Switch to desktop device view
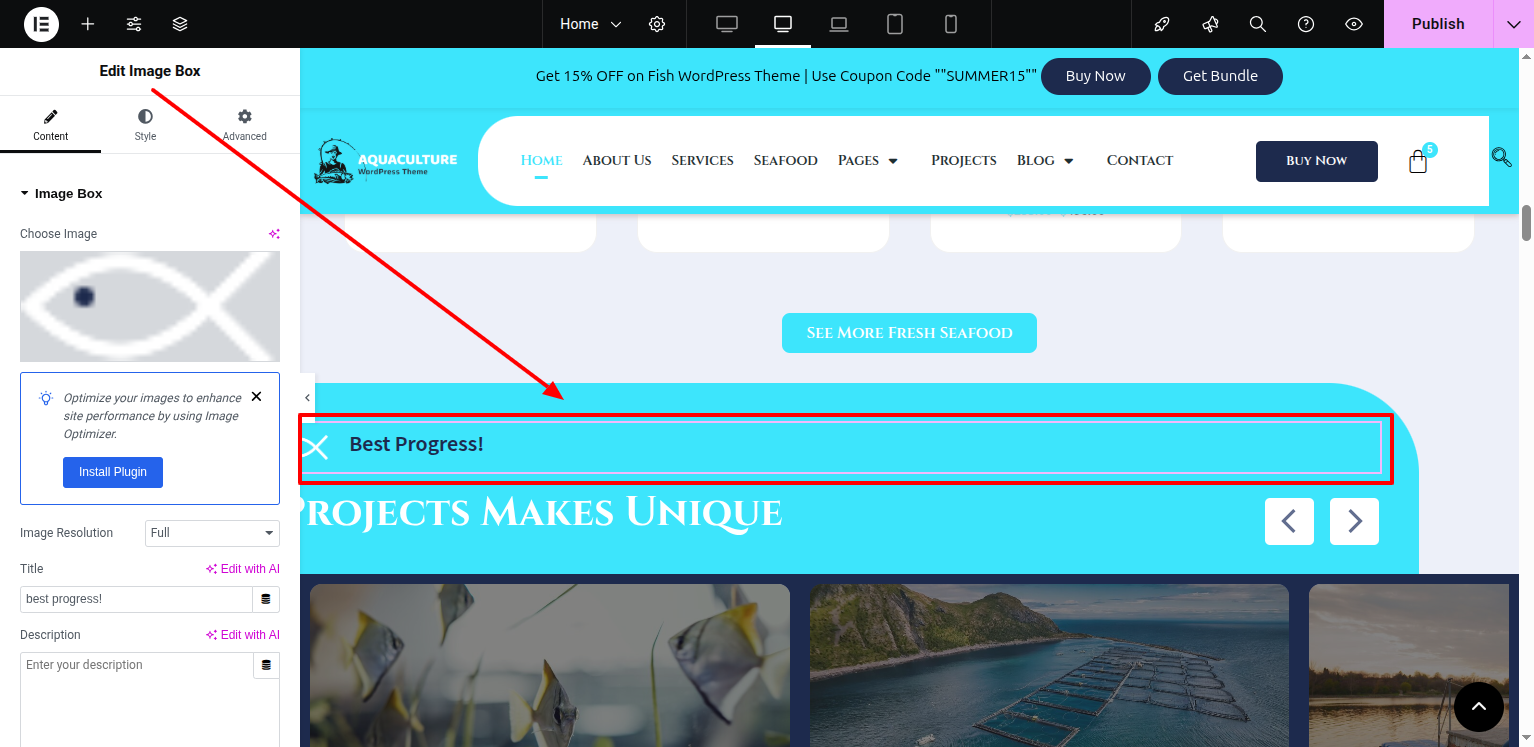 727,24
